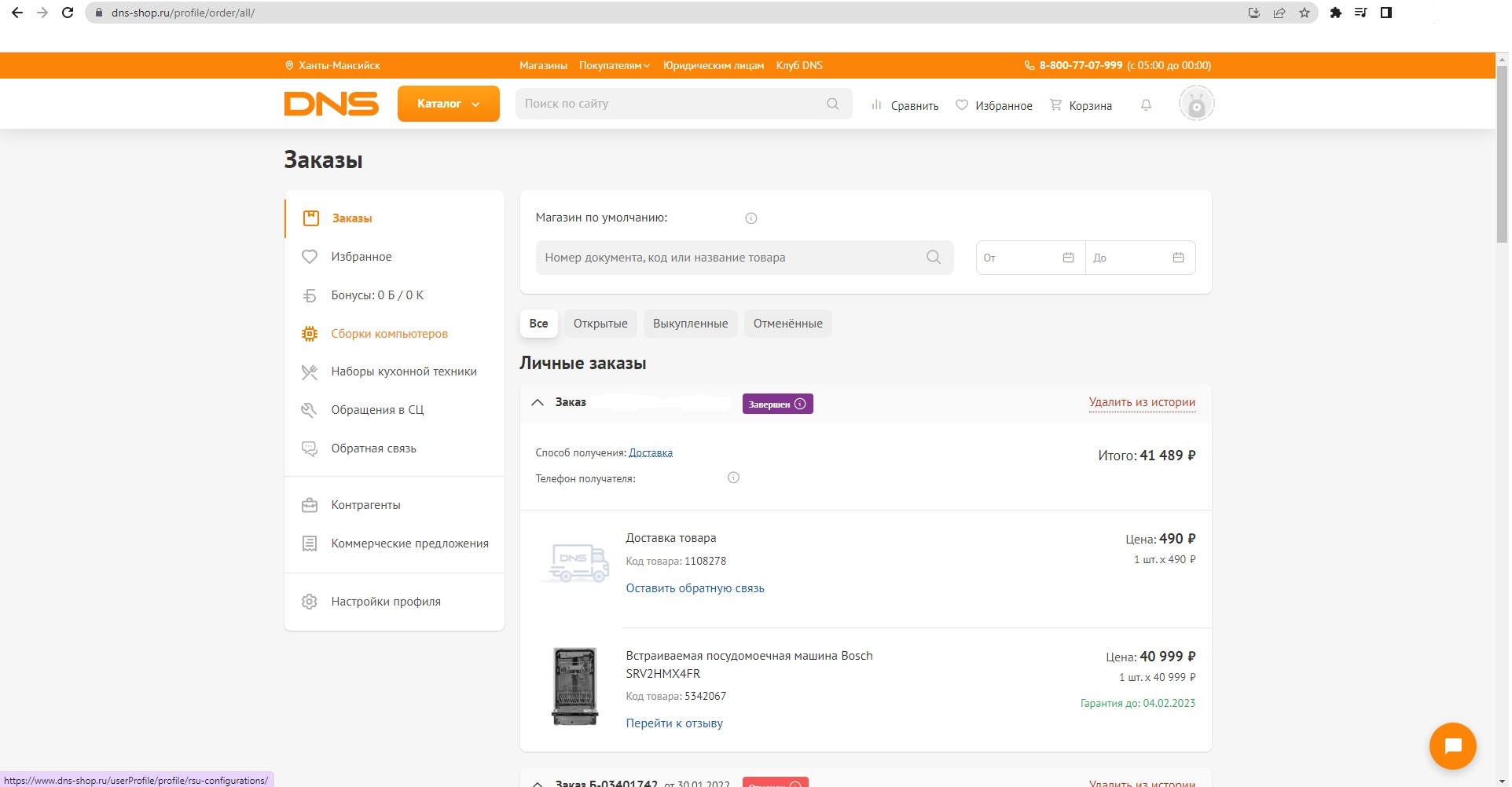Open Контрагенты in sidebar
The width and height of the screenshot is (1512, 787).
(x=395, y=505)
